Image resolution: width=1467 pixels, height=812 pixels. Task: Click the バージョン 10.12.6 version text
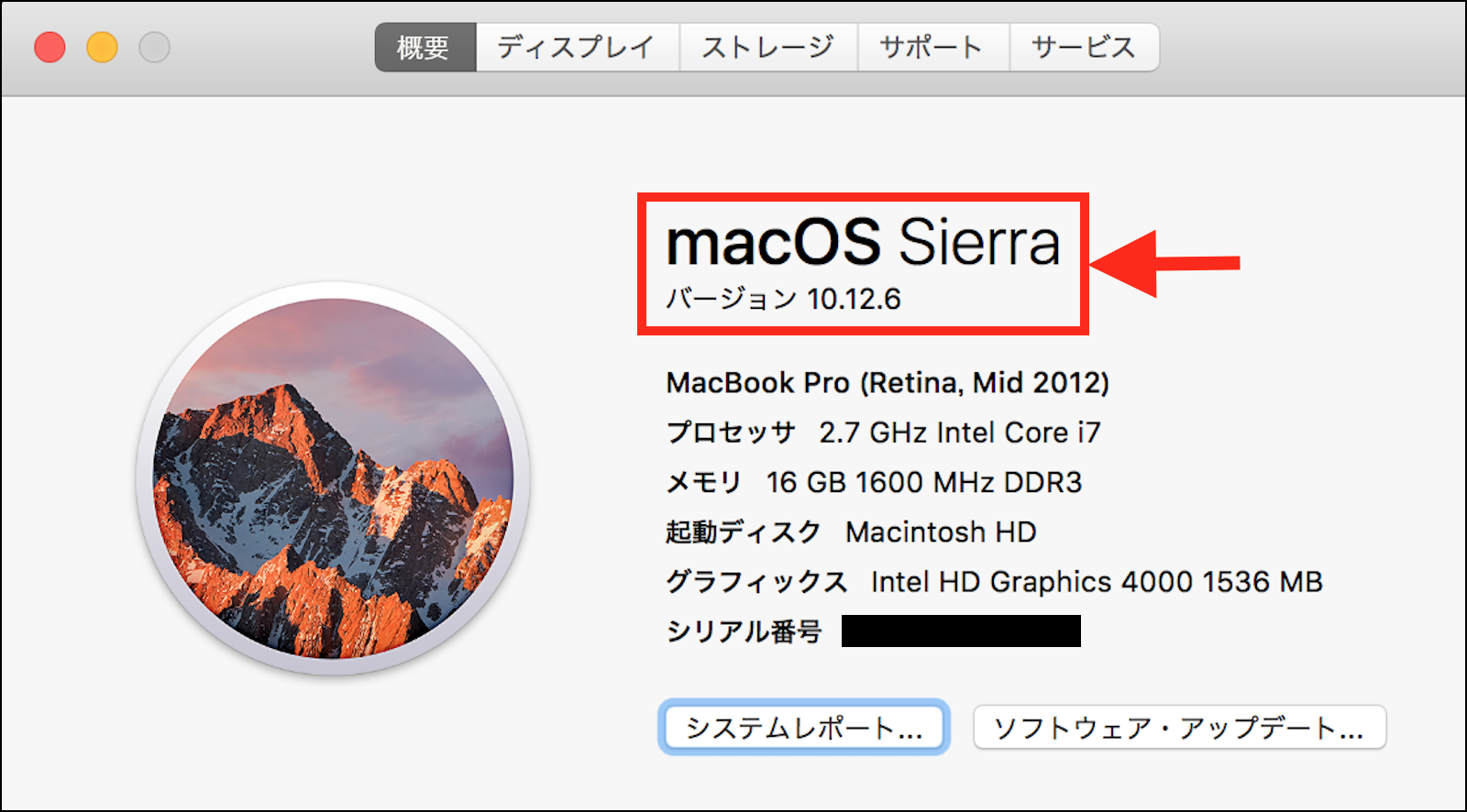click(784, 299)
